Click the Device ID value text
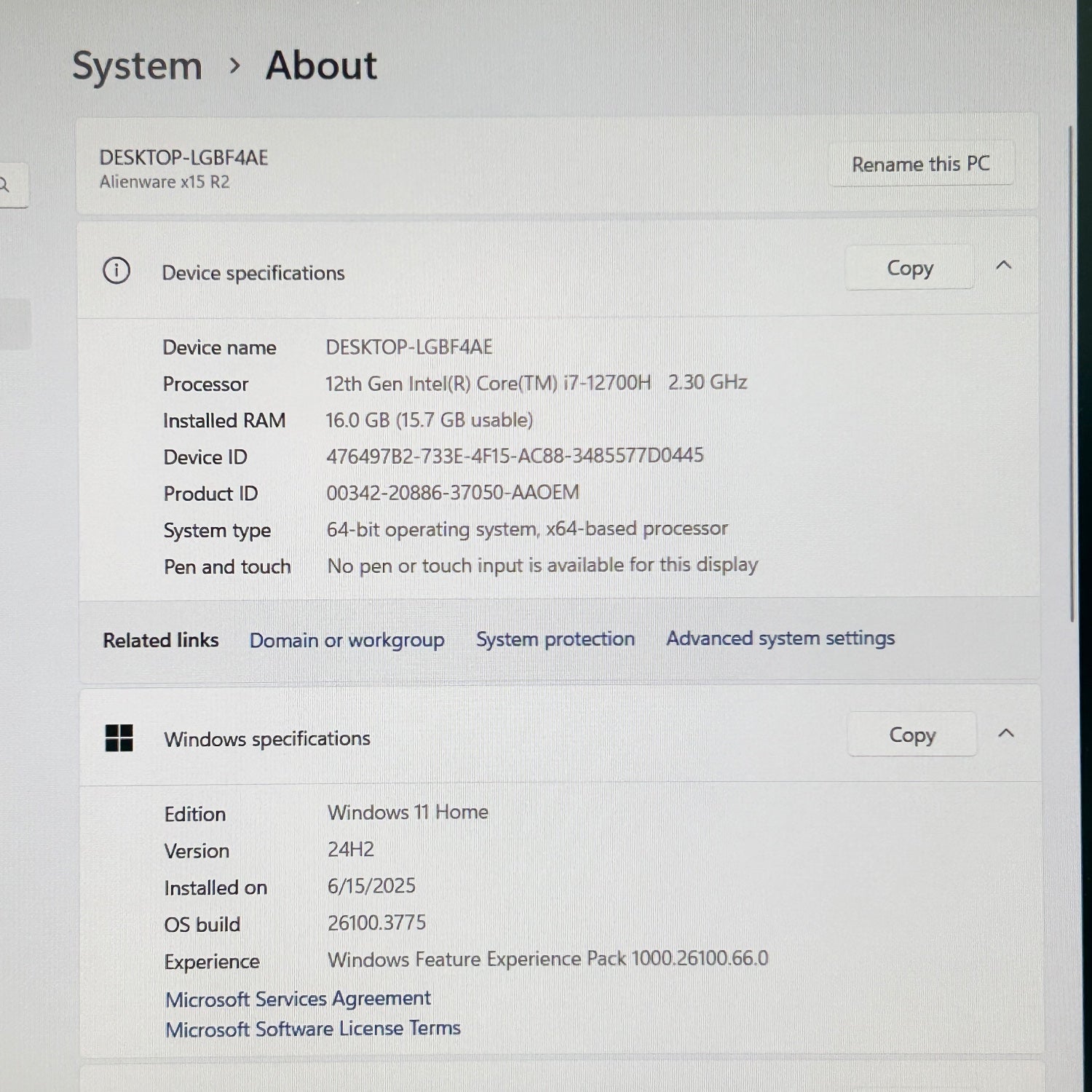The image size is (1092, 1092). [515, 456]
